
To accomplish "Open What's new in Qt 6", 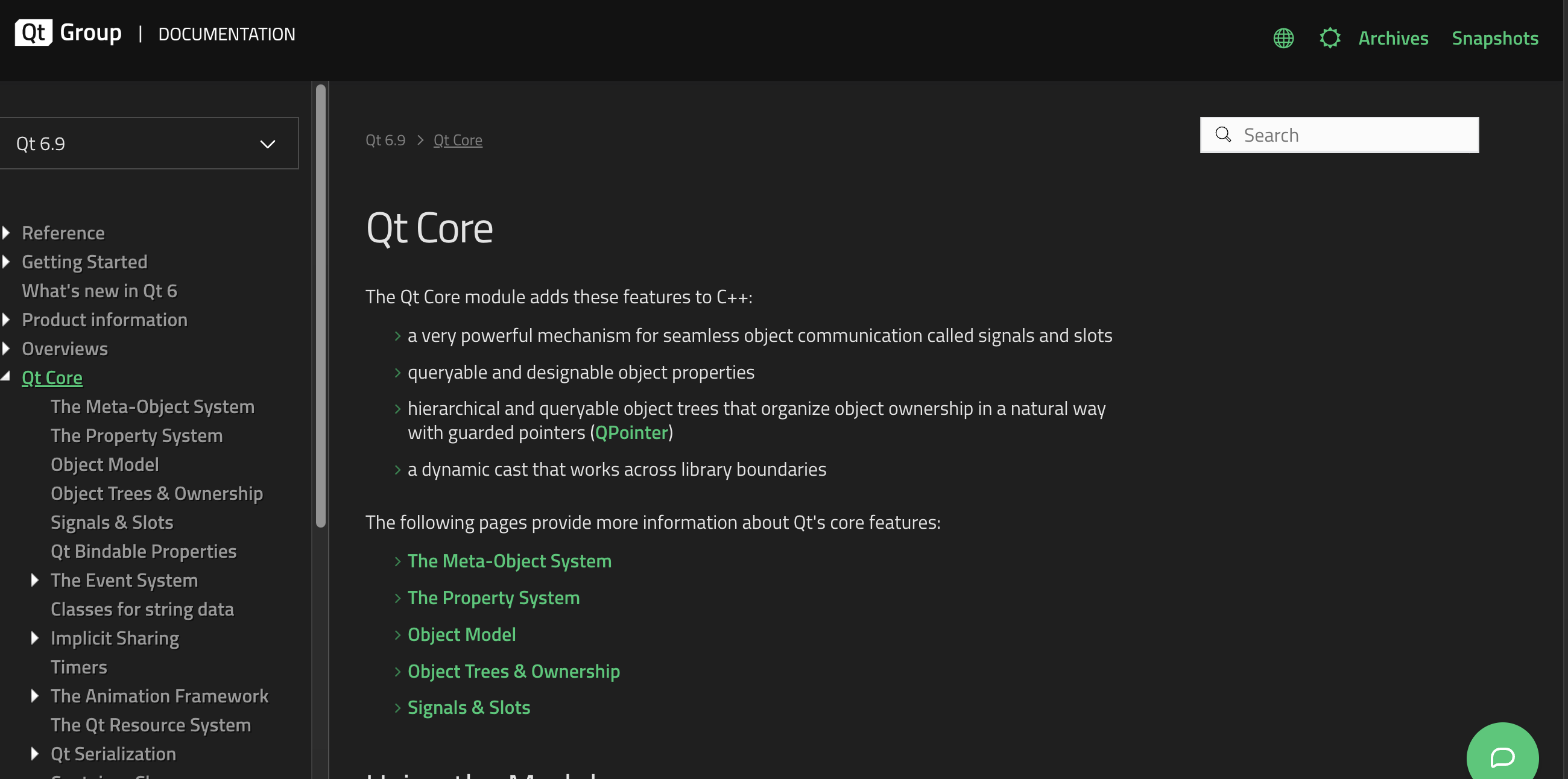I will (x=100, y=291).
